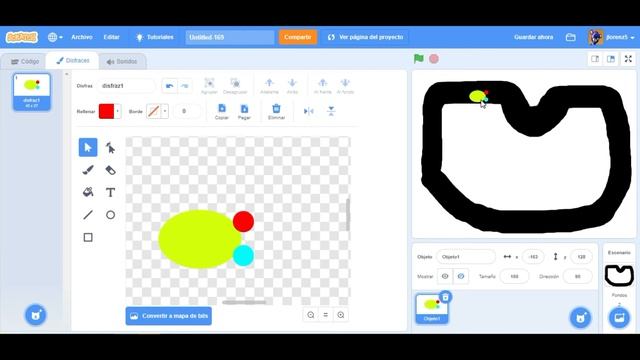Click the Compartir button
Screen dimensions: 640x360
(298, 37)
